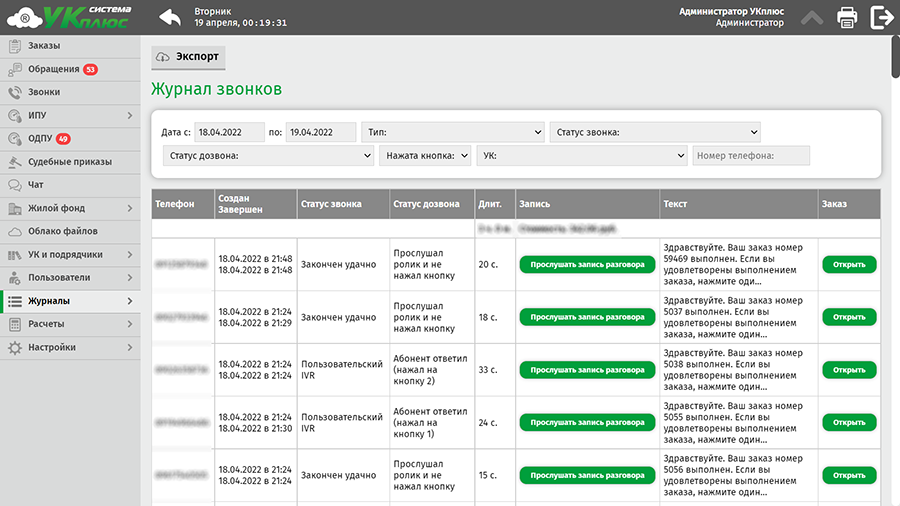Click the red 53 badge on Обращения
This screenshot has width=900, height=506.
(90, 69)
